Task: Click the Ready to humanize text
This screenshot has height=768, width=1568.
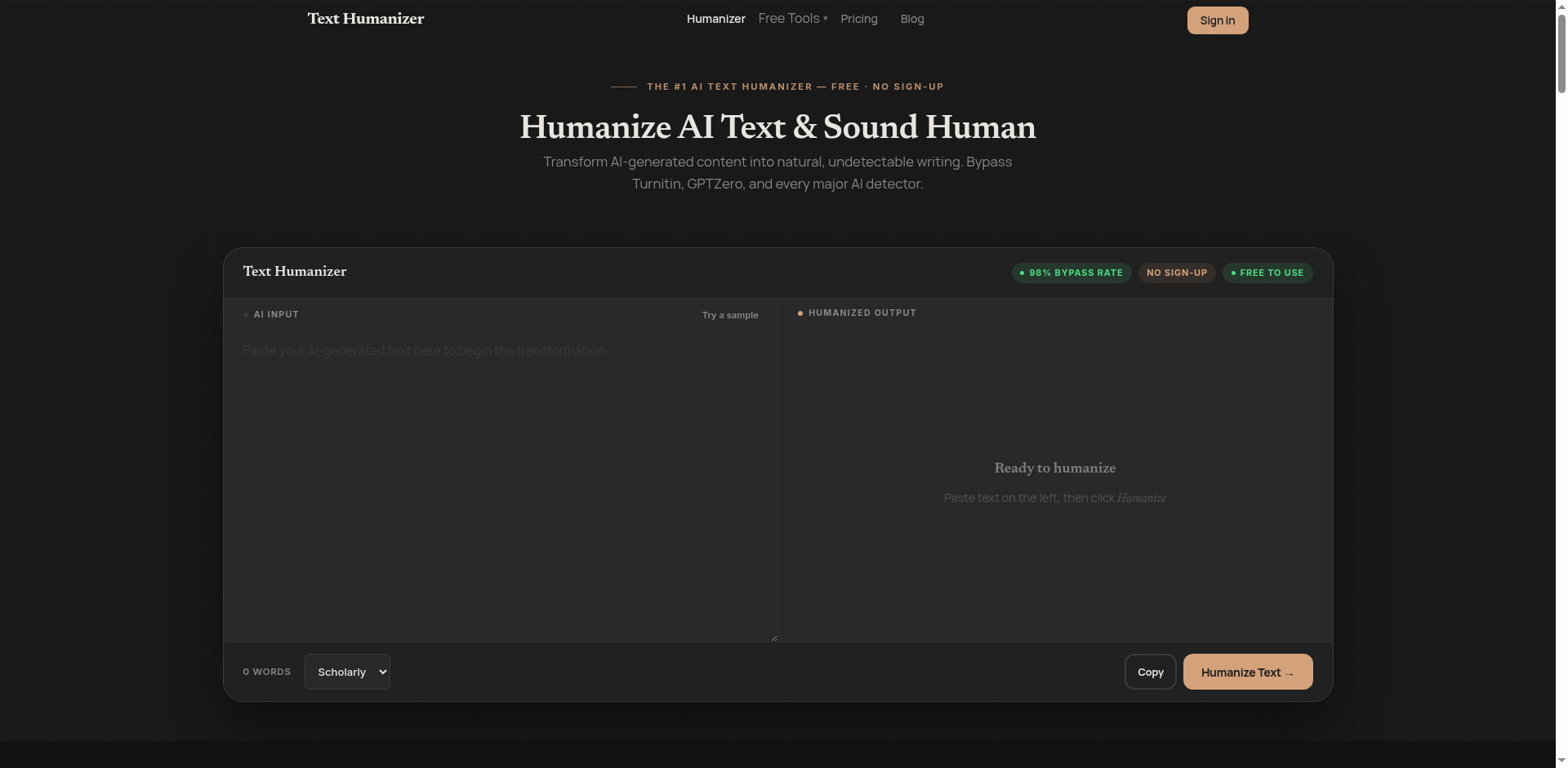Action: [x=1054, y=468]
